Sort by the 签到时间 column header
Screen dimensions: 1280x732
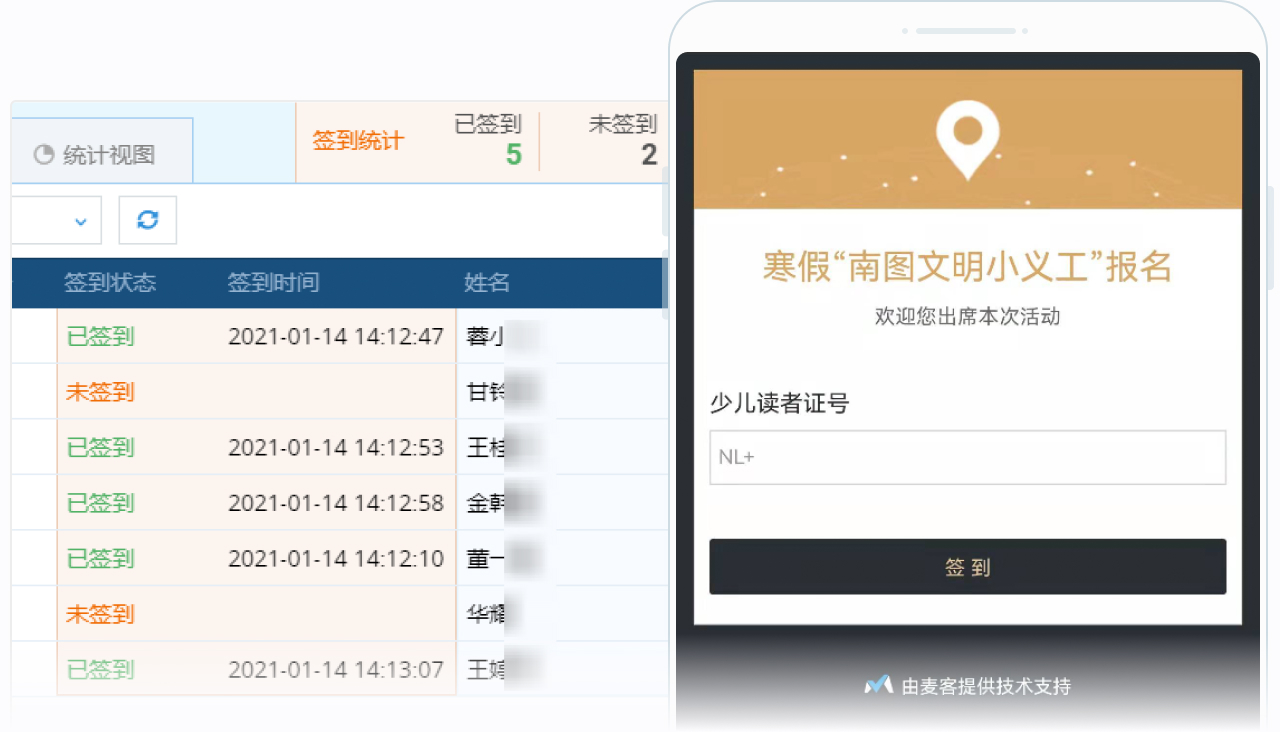point(273,283)
